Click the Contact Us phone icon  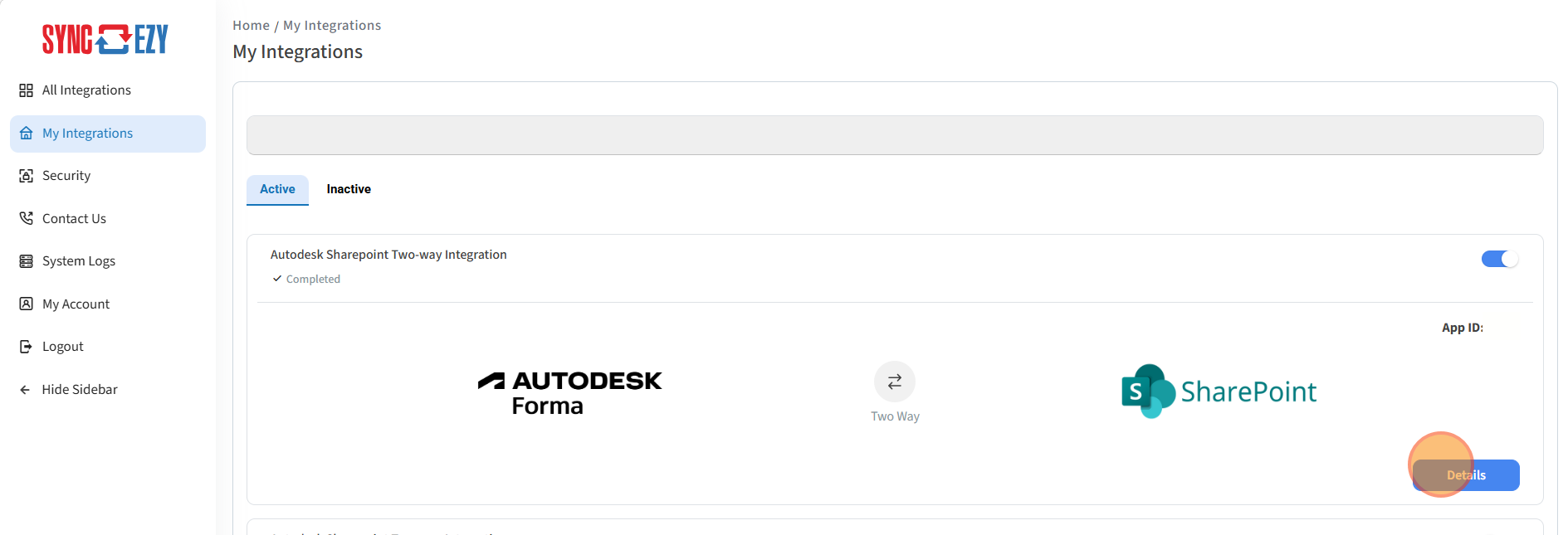pyautogui.click(x=27, y=218)
